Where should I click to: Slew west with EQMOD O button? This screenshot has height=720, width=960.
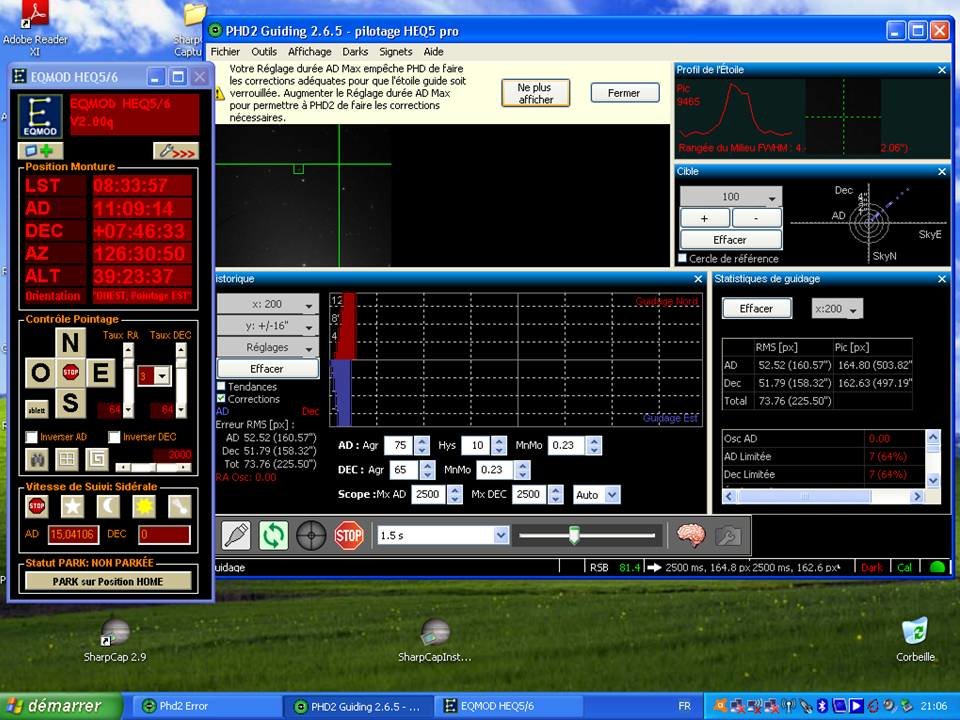pyautogui.click(x=40, y=372)
